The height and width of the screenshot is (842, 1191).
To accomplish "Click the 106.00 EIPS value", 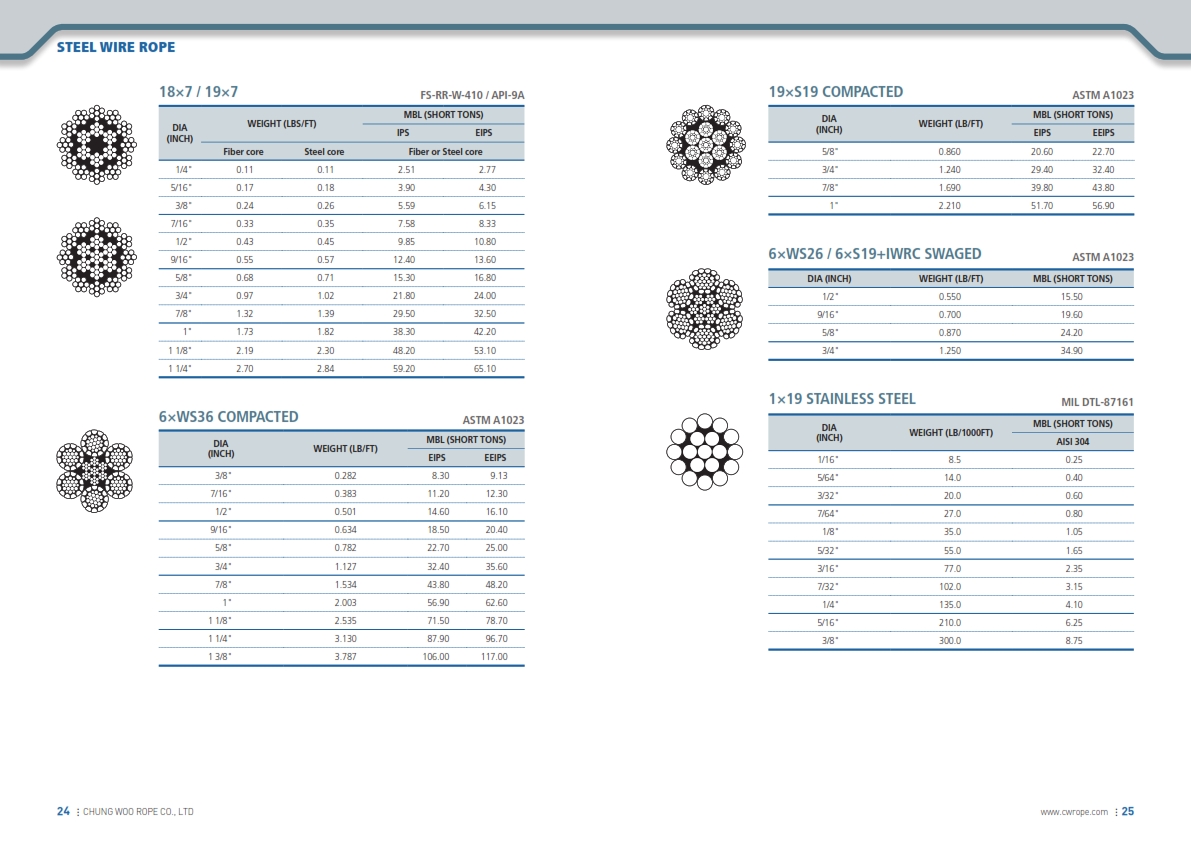I will coord(436,657).
